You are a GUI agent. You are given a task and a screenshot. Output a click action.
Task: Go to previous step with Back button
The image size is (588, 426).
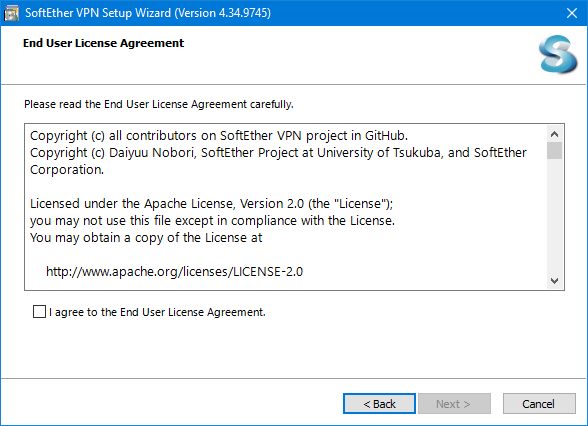[379, 404]
